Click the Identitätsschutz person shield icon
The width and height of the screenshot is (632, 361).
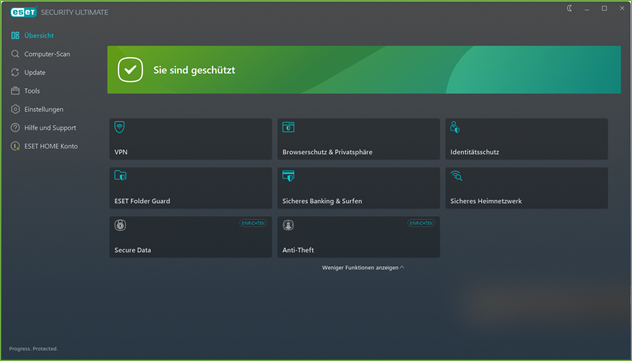pos(455,127)
